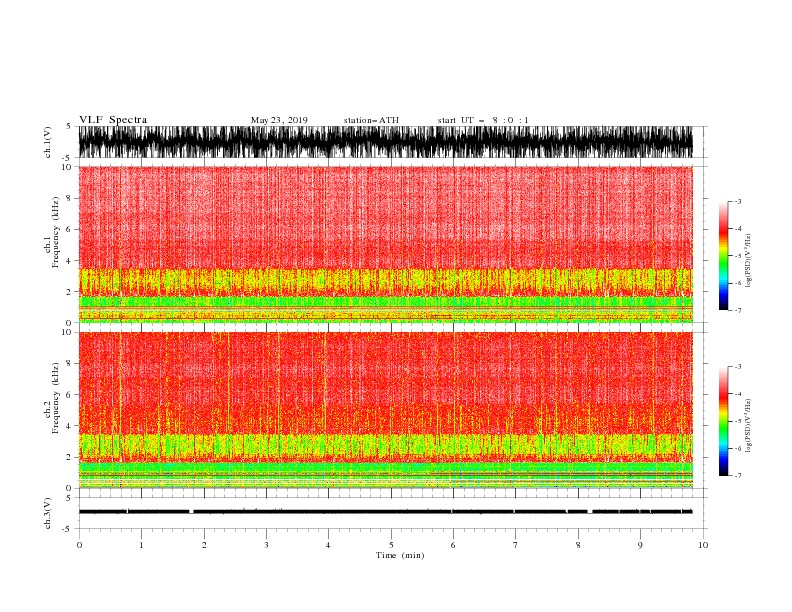Click time axis tick label "6"
Viewport: 792px width, 612px height.
453,545
